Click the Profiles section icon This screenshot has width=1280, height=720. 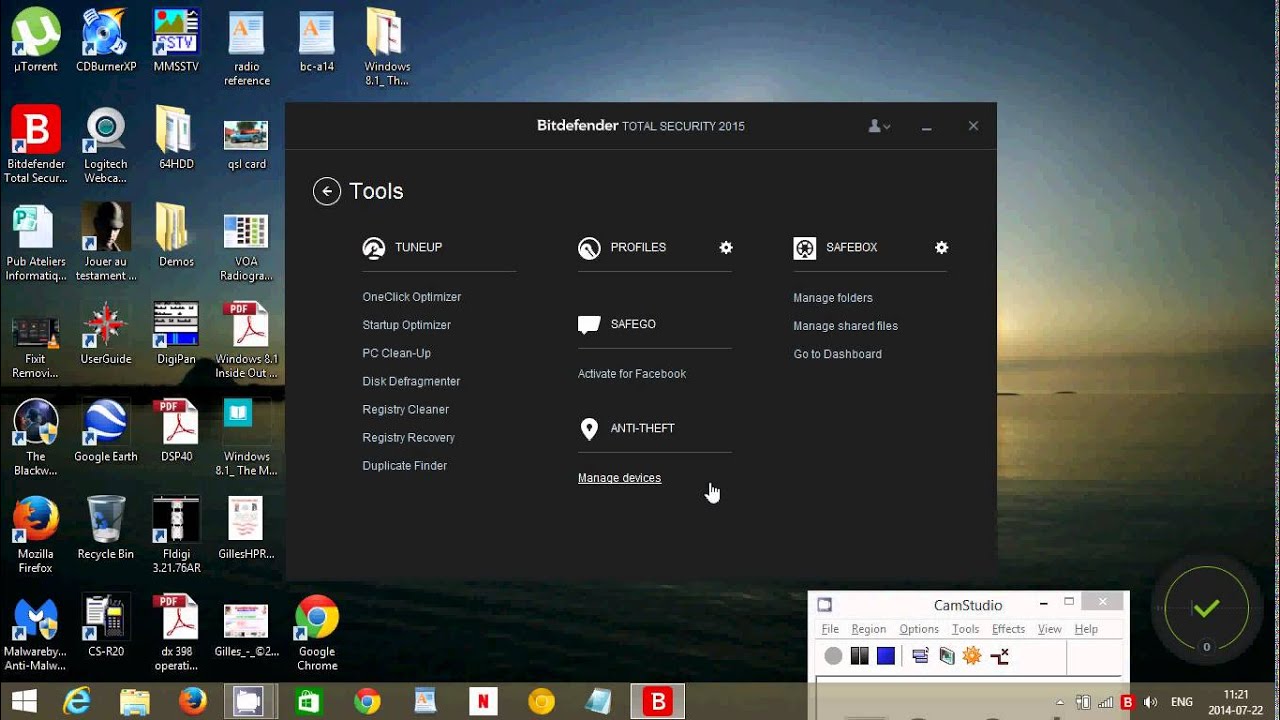coord(589,248)
